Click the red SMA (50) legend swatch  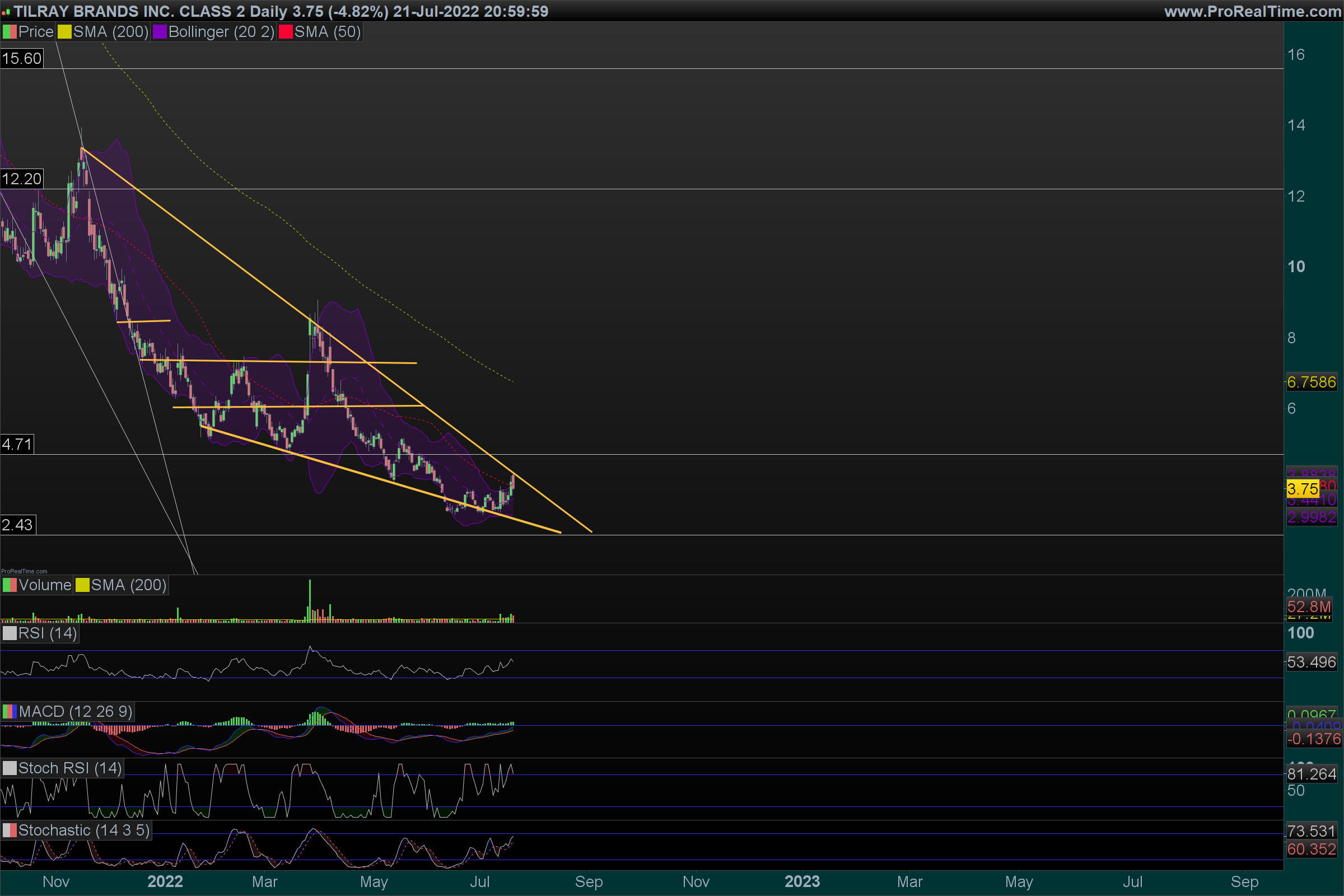[x=285, y=32]
